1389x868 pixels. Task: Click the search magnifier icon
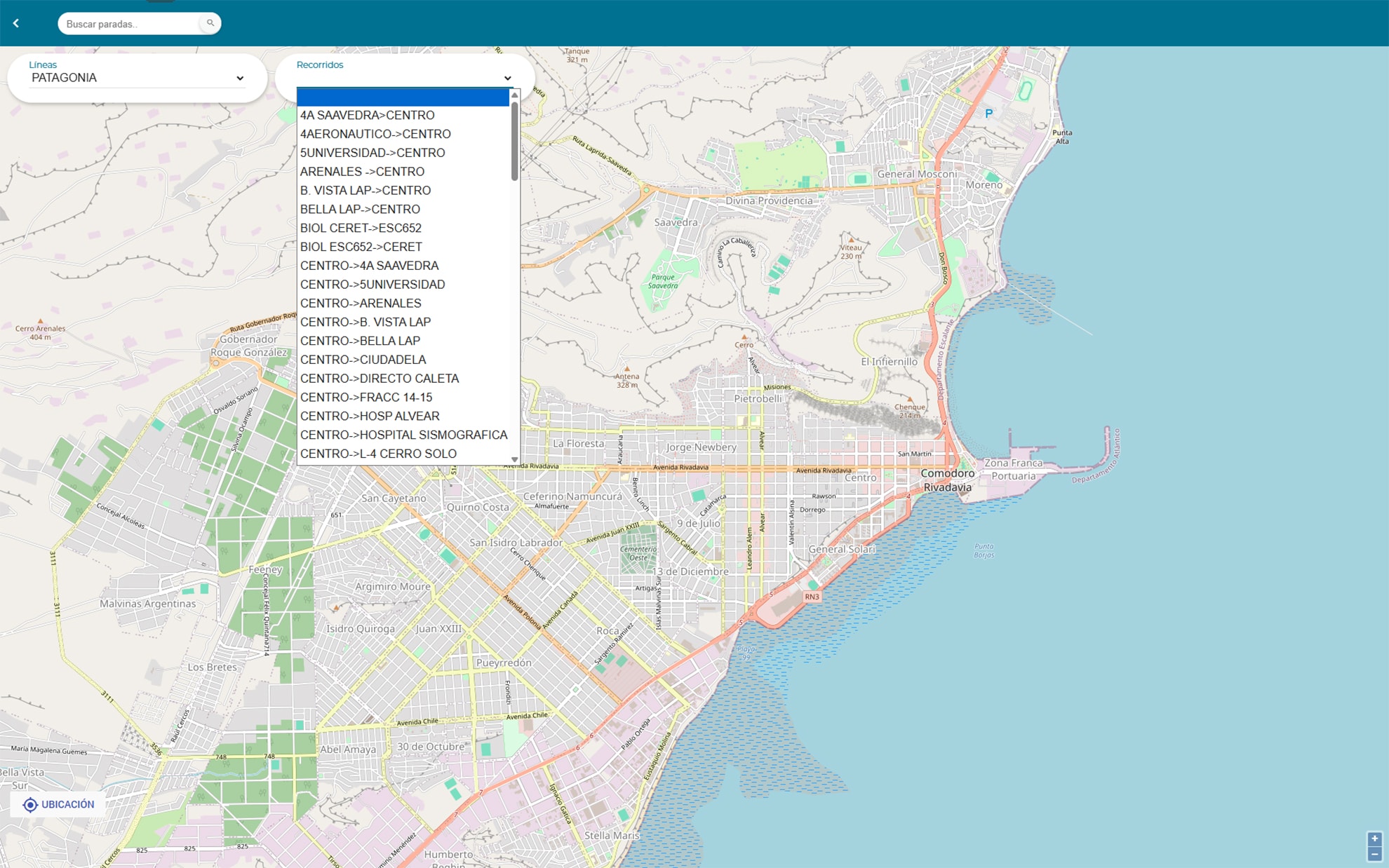tap(210, 23)
